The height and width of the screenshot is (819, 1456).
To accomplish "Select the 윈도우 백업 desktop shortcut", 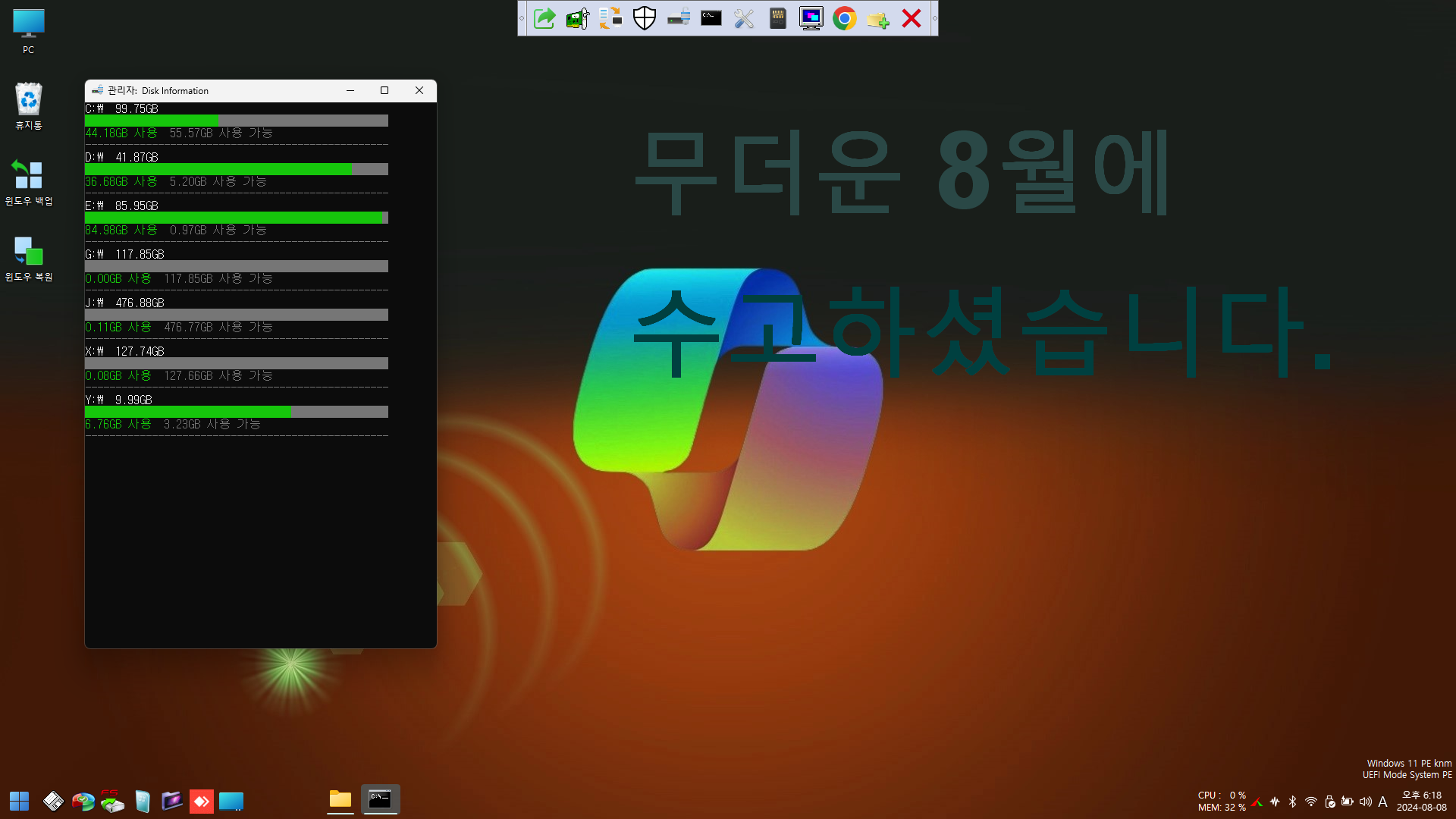I will pyautogui.click(x=29, y=182).
